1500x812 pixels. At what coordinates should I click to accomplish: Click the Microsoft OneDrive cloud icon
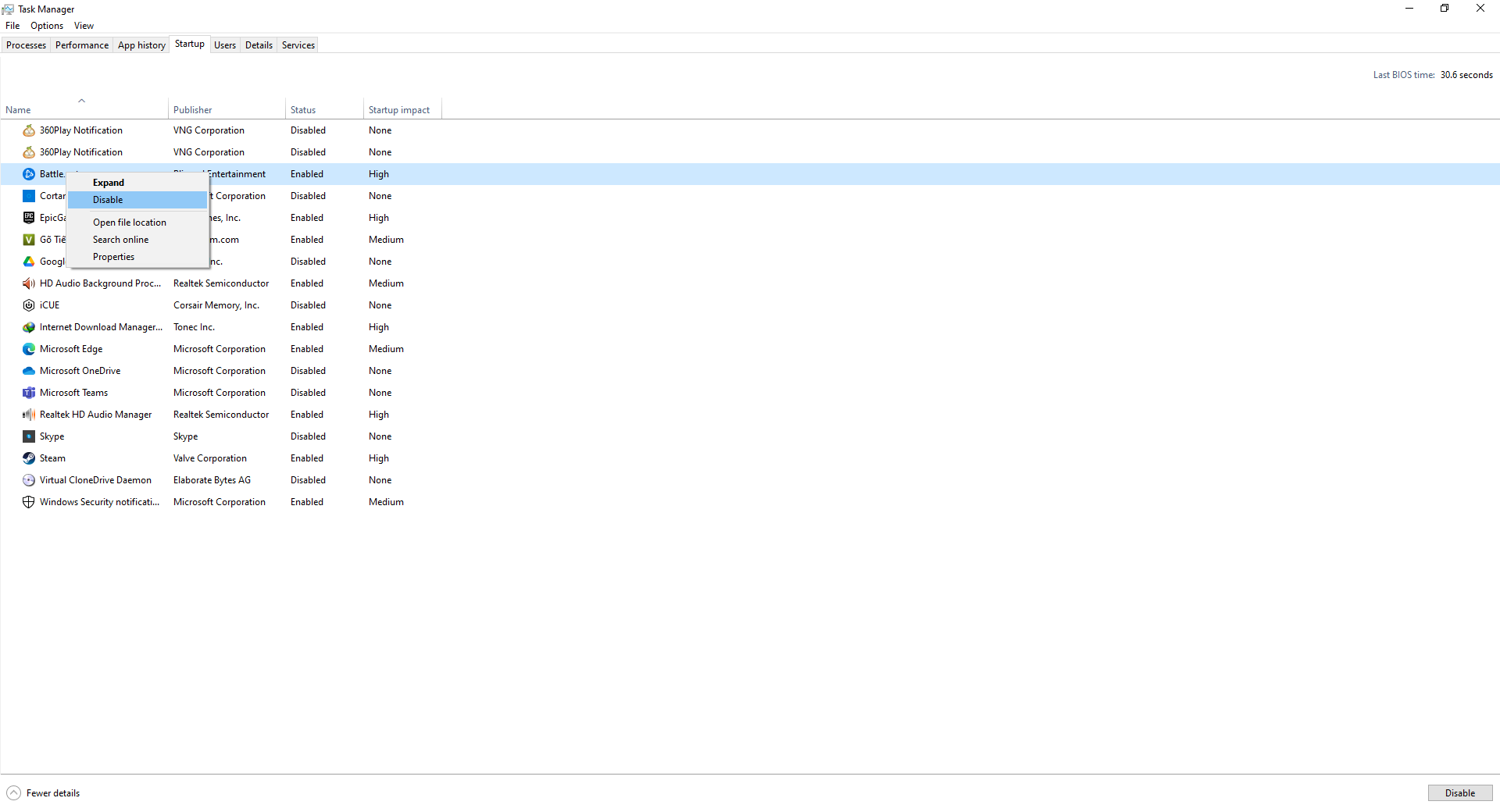click(x=29, y=371)
